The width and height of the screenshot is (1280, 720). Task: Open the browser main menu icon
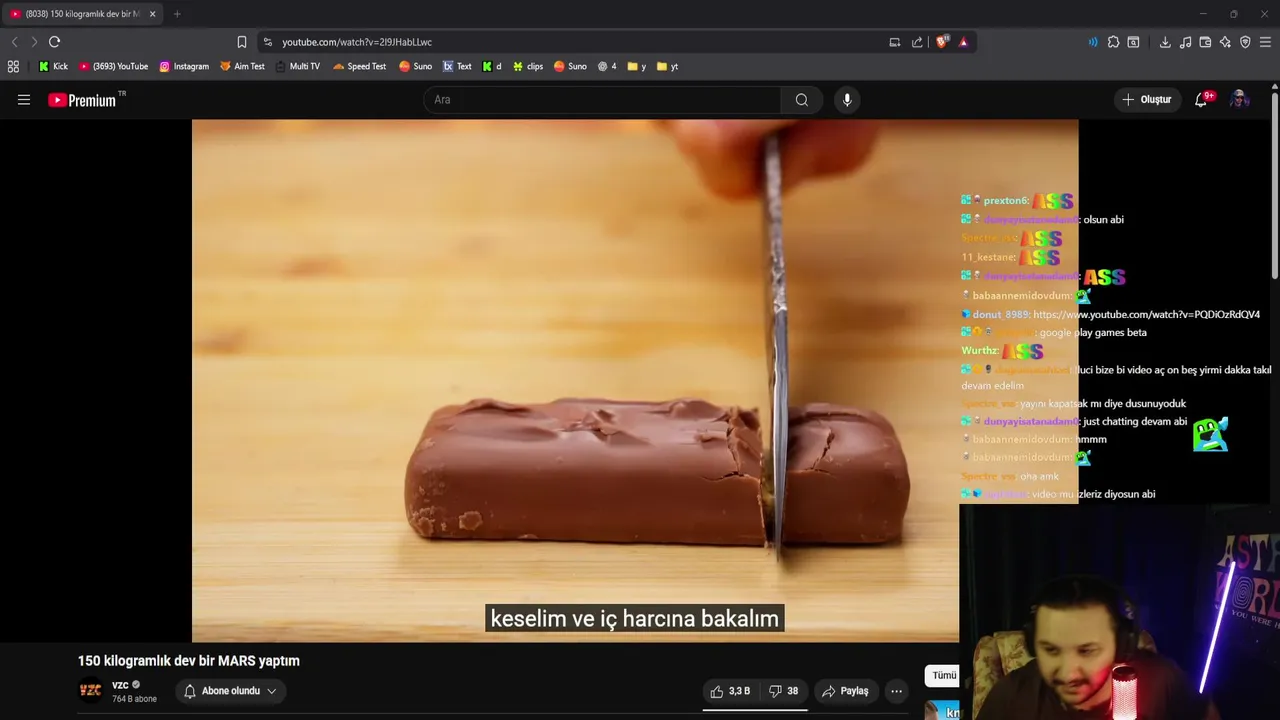(x=1265, y=42)
